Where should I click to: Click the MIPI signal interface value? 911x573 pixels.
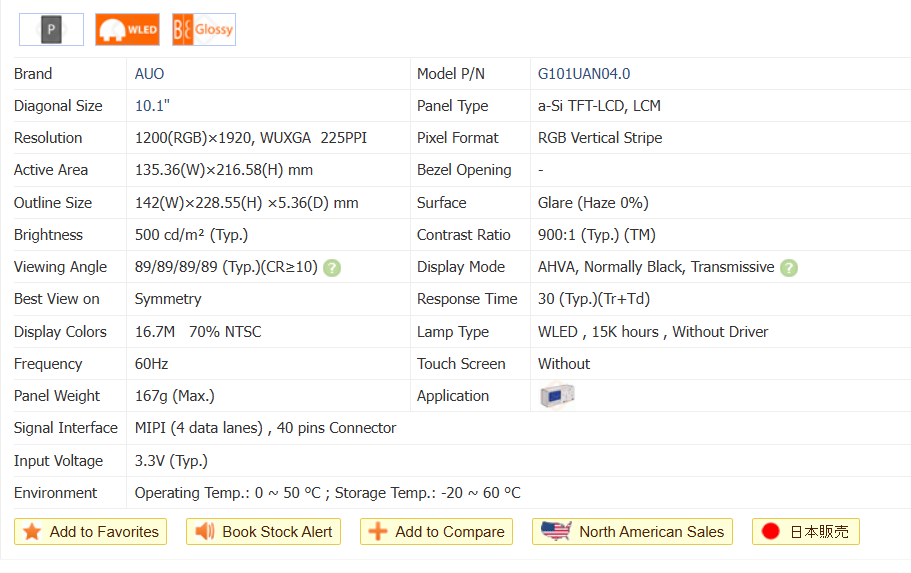pyautogui.click(x=265, y=428)
